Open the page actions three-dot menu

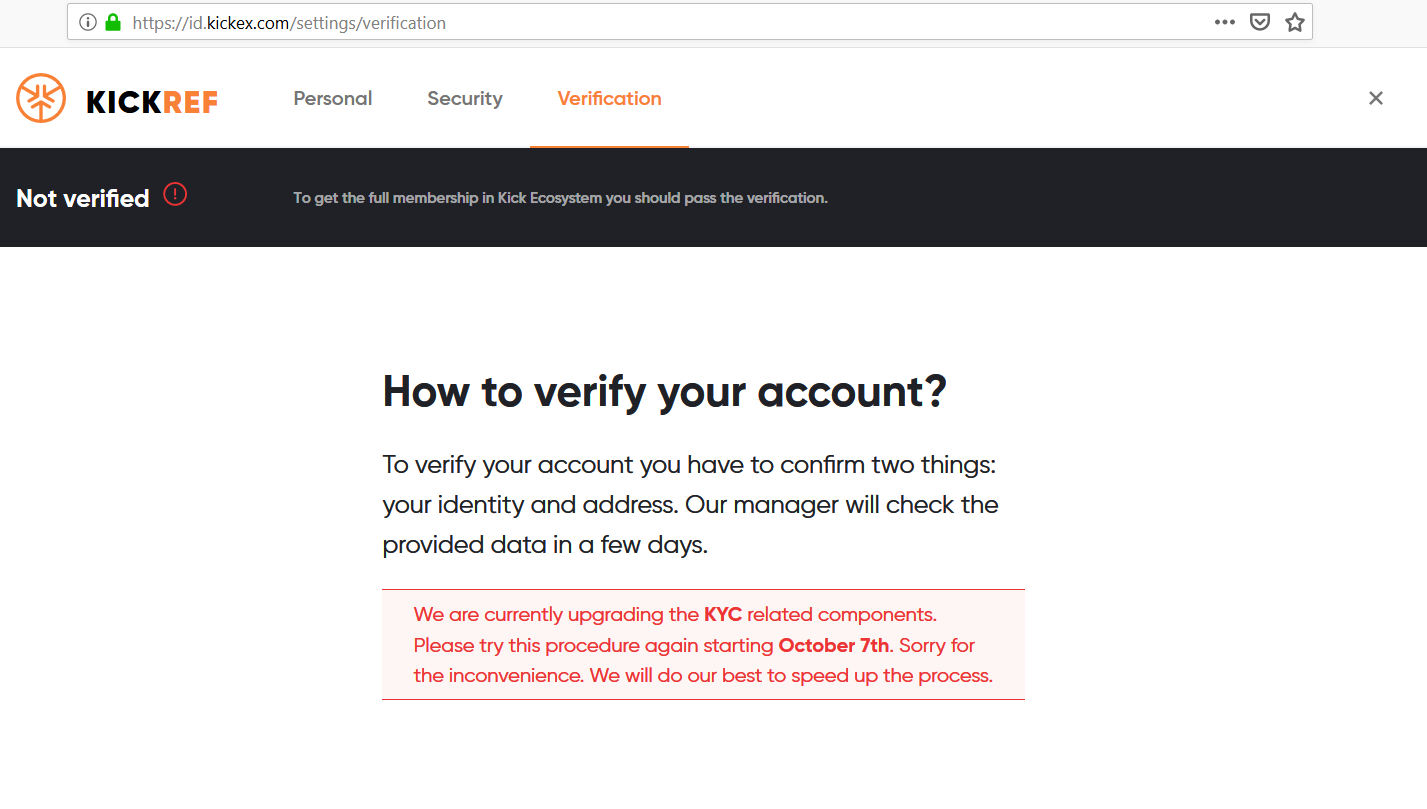point(1224,22)
